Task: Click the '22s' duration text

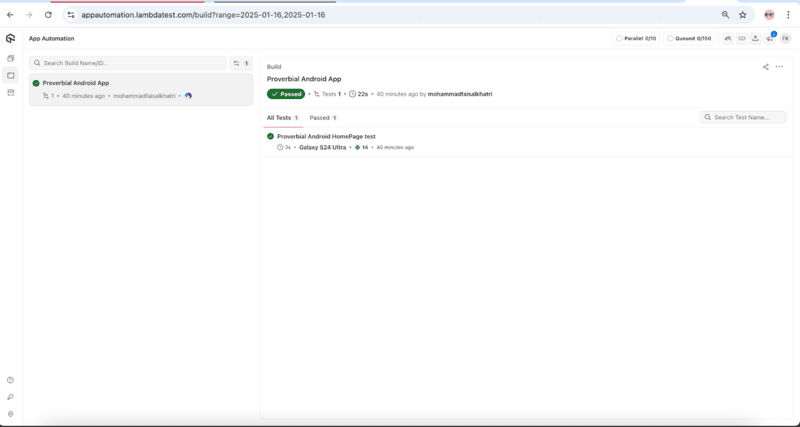Action: 363,94
